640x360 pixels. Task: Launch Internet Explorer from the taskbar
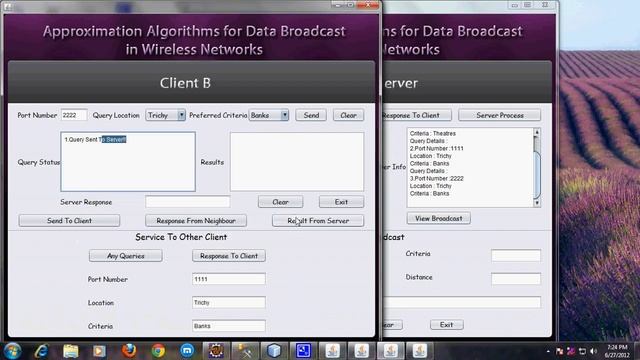point(41,351)
